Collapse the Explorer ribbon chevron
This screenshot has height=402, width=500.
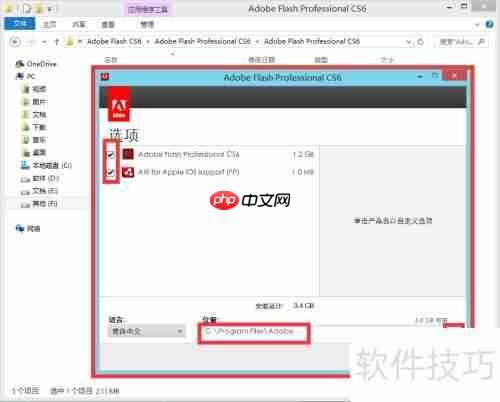point(477,24)
